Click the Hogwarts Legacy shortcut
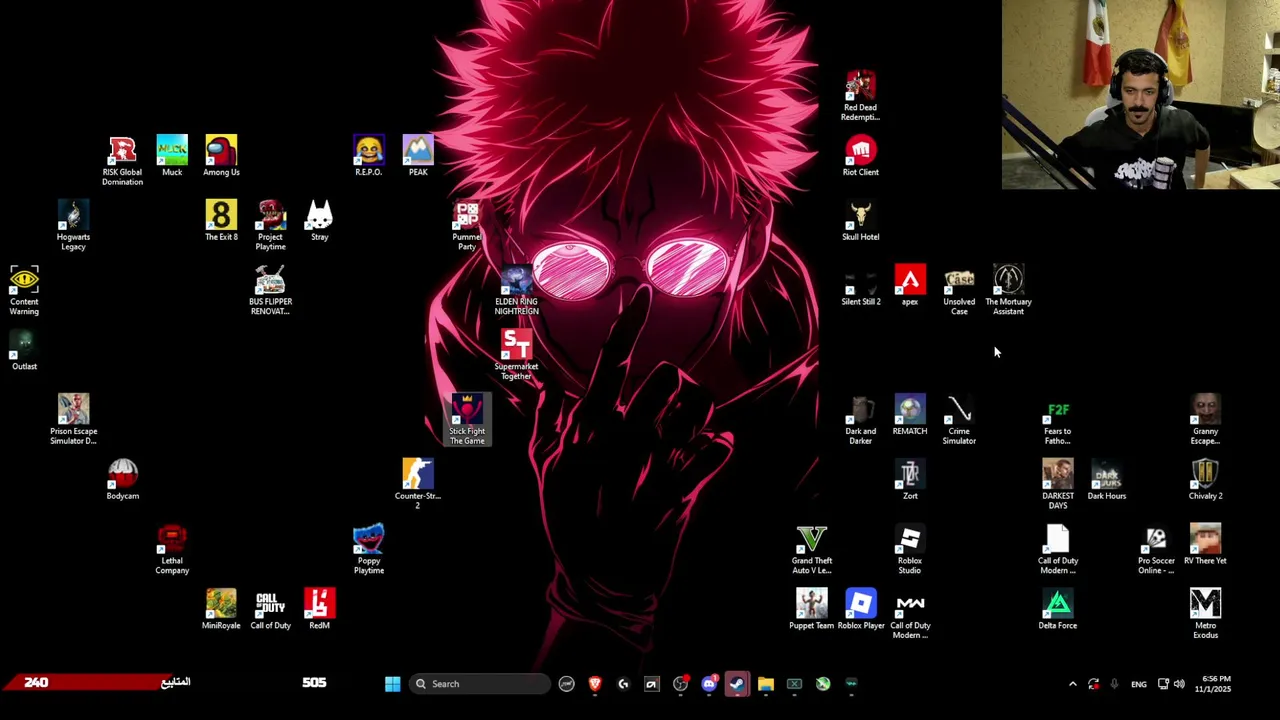Image resolution: width=1280 pixels, height=720 pixels. (73, 226)
